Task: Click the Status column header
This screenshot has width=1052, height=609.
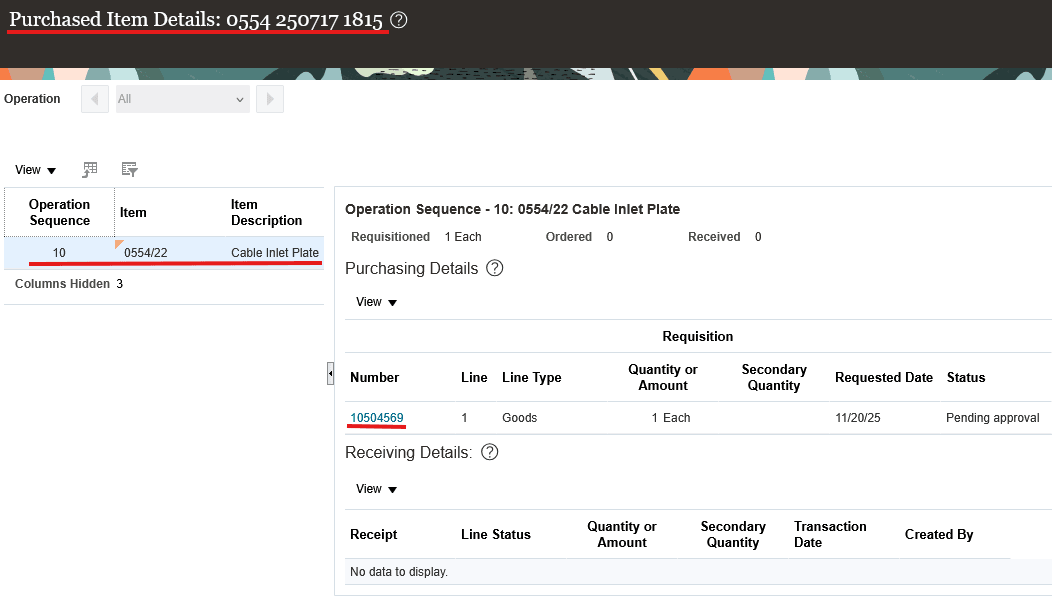Action: click(x=966, y=378)
